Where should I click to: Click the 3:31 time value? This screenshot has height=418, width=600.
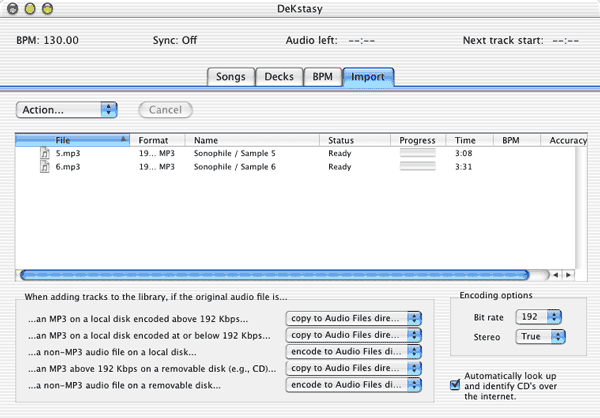[x=463, y=167]
